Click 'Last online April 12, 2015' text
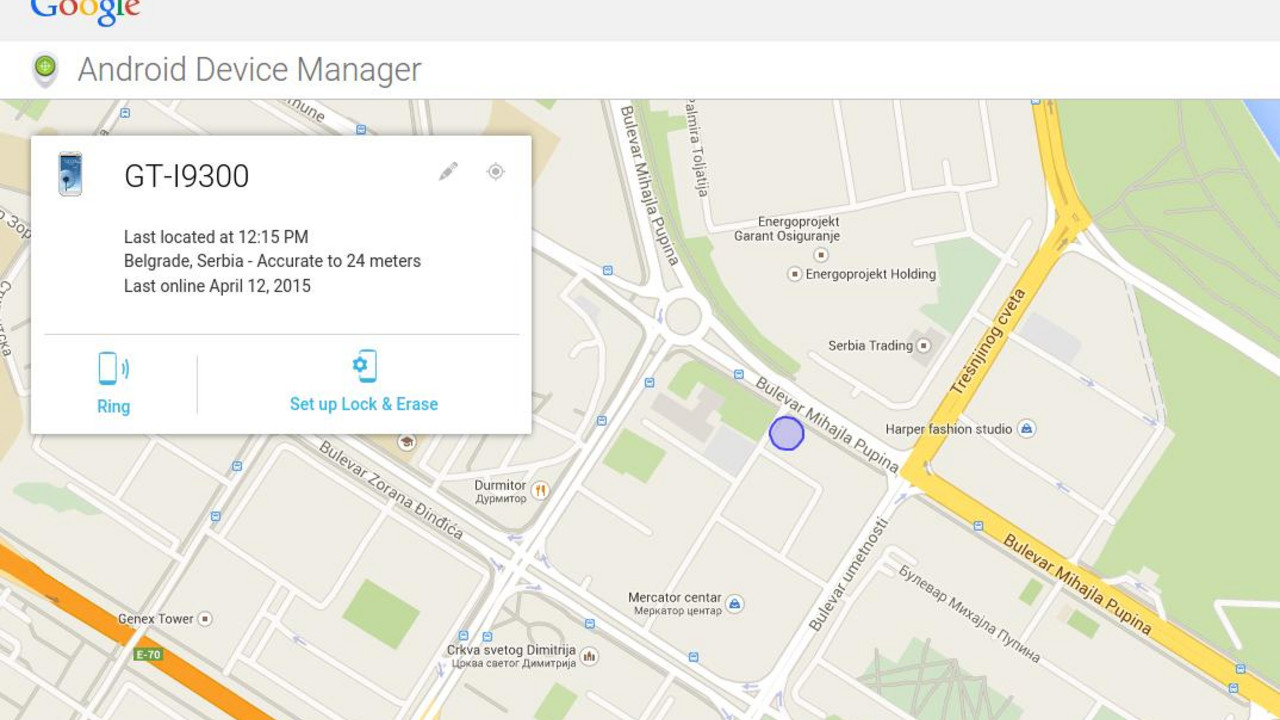This screenshot has width=1280, height=720. coord(217,286)
